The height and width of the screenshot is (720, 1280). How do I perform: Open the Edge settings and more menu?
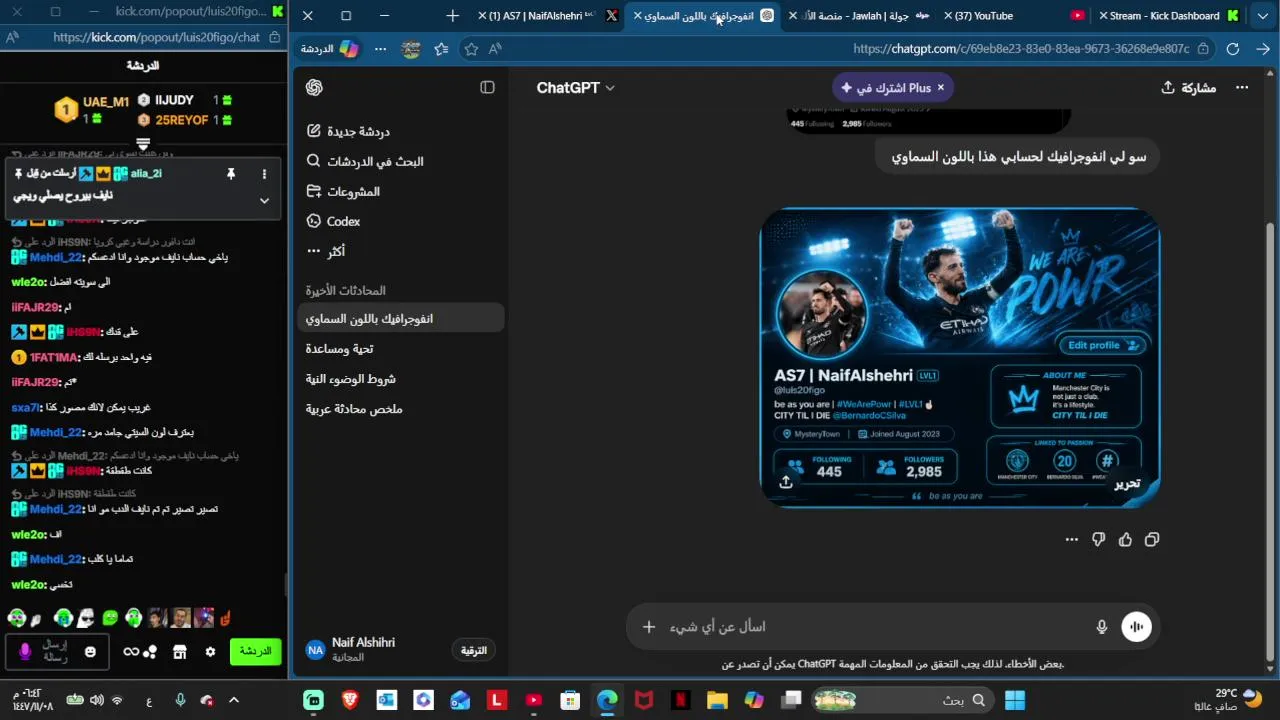380,49
